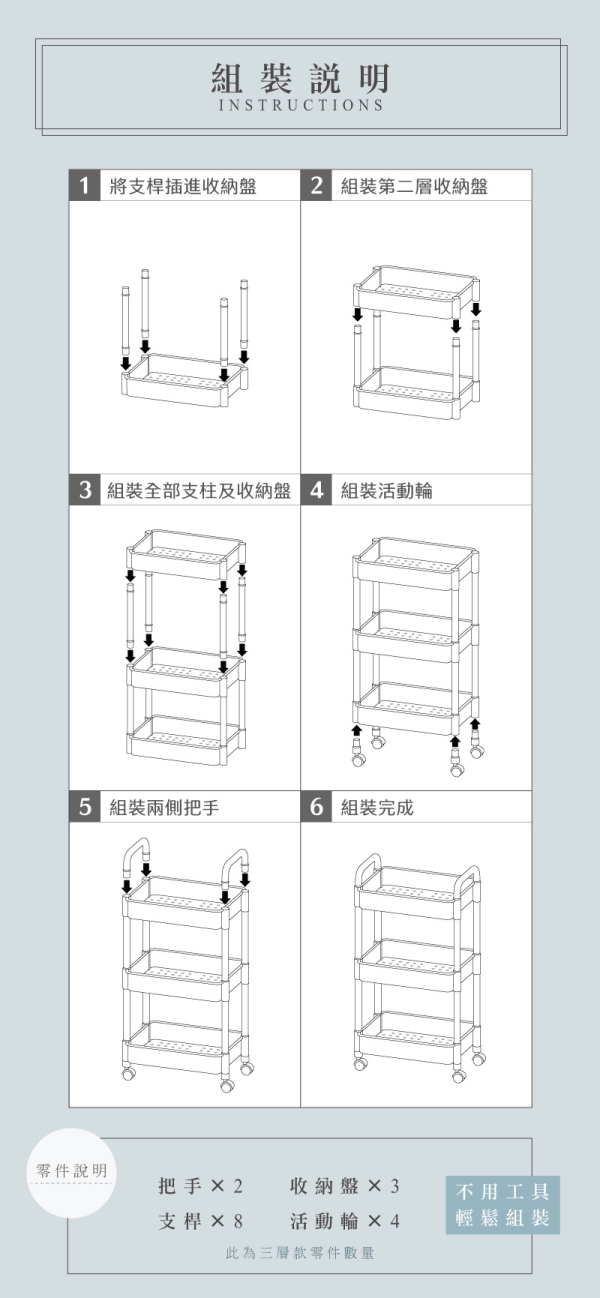Click the 活動輪 × 4 parts text

pyautogui.click(x=345, y=1222)
